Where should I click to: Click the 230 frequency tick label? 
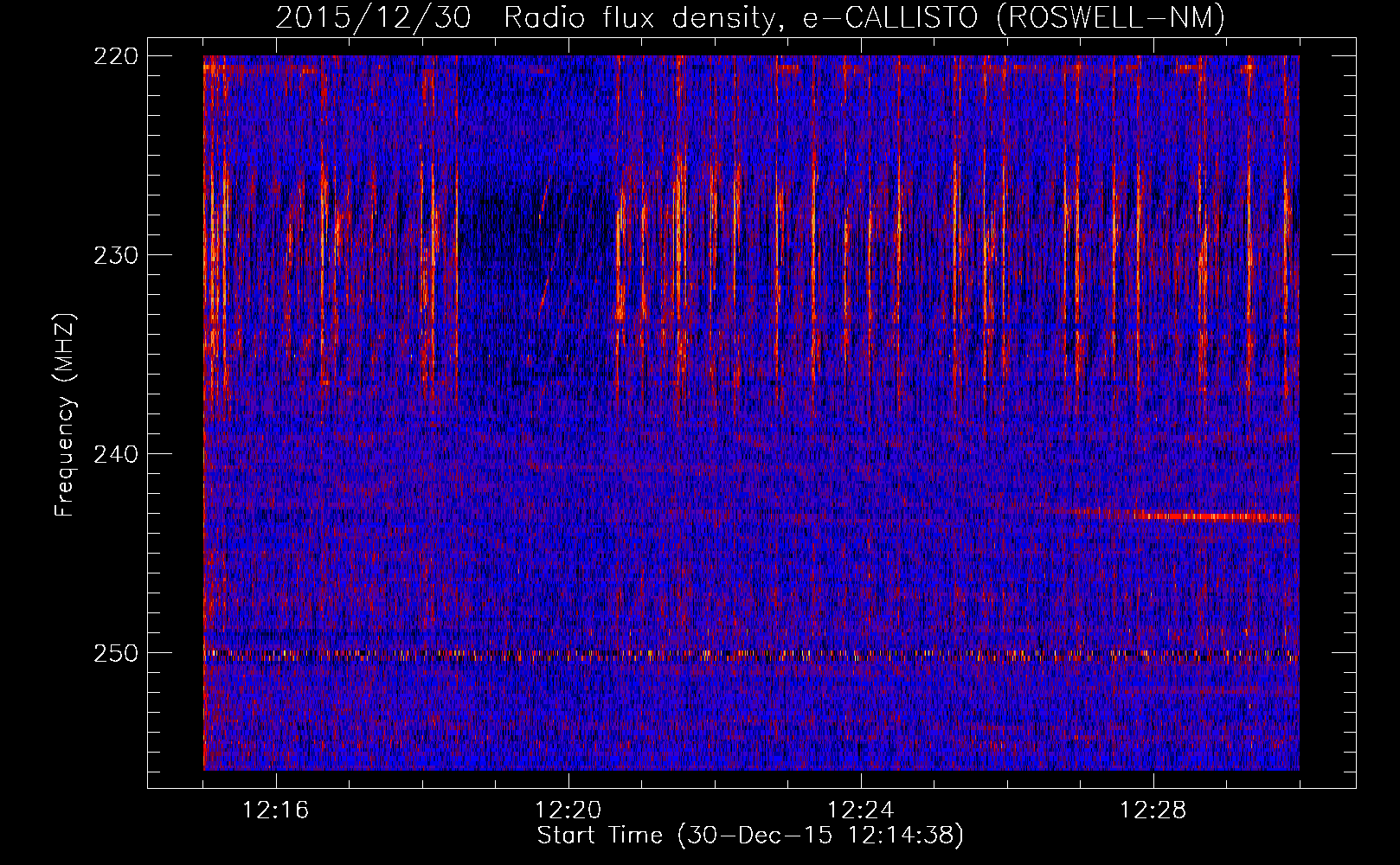[115, 255]
